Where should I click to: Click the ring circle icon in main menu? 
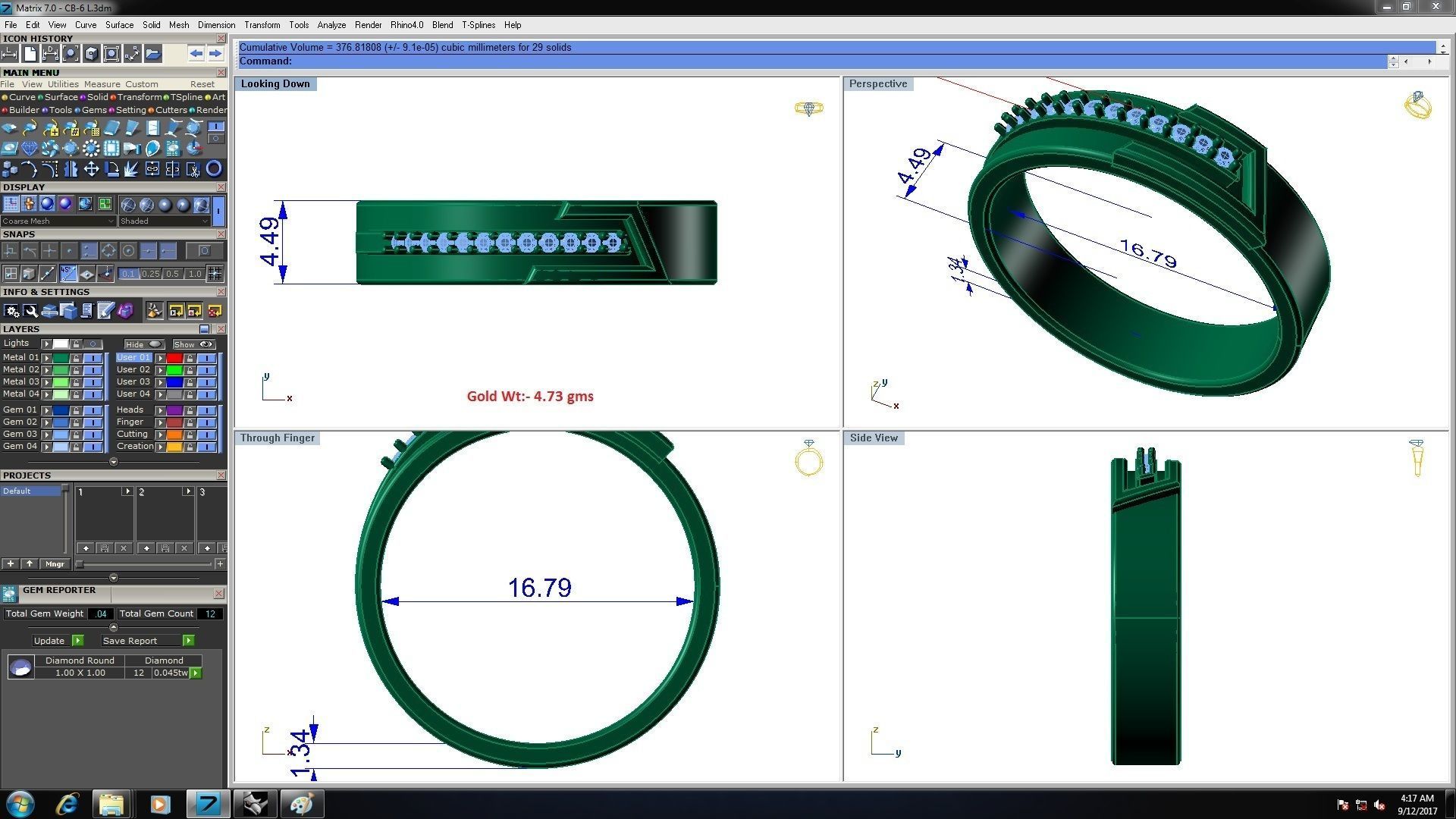pyautogui.click(x=214, y=169)
